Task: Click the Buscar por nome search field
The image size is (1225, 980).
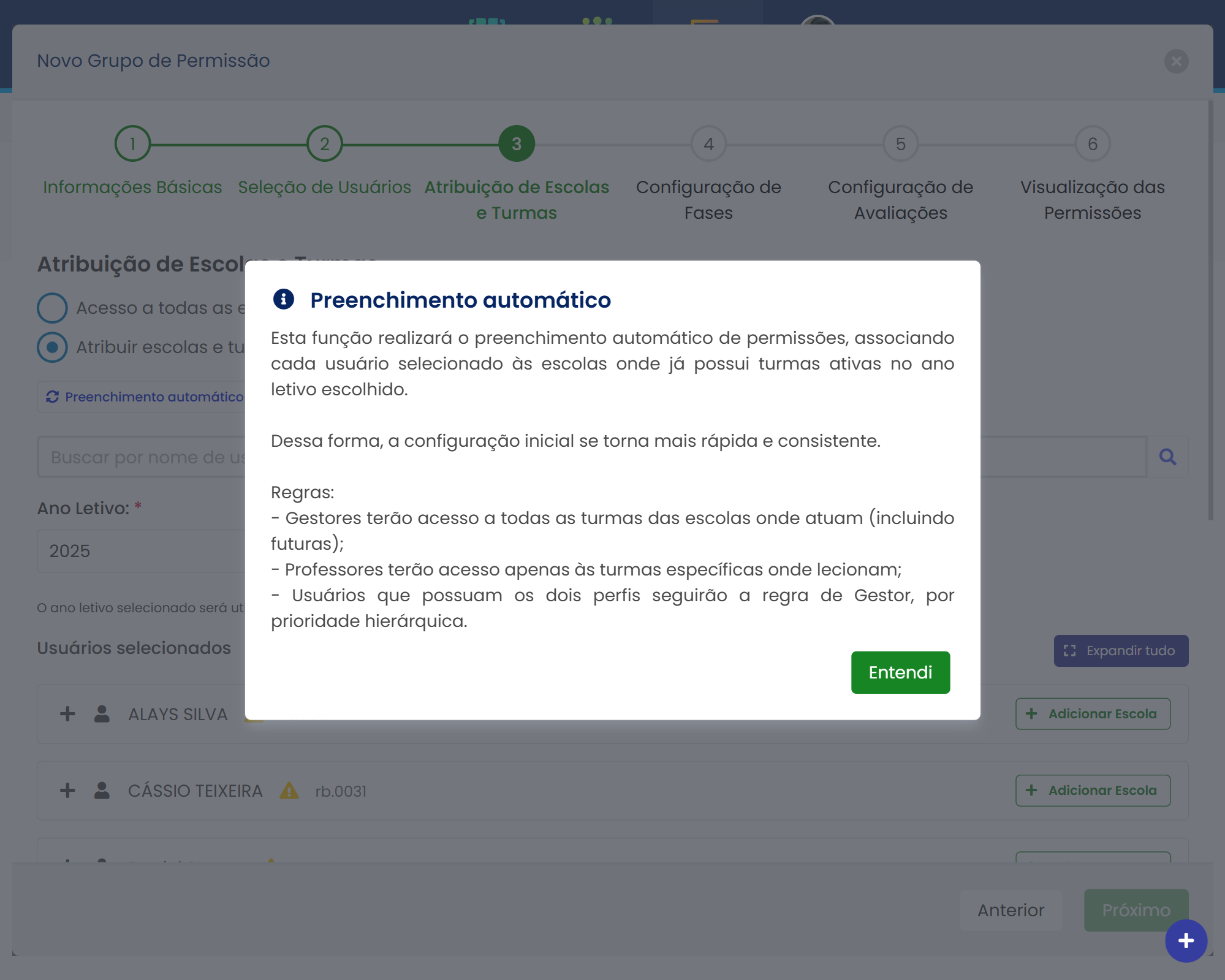Action: pyautogui.click(x=141, y=457)
